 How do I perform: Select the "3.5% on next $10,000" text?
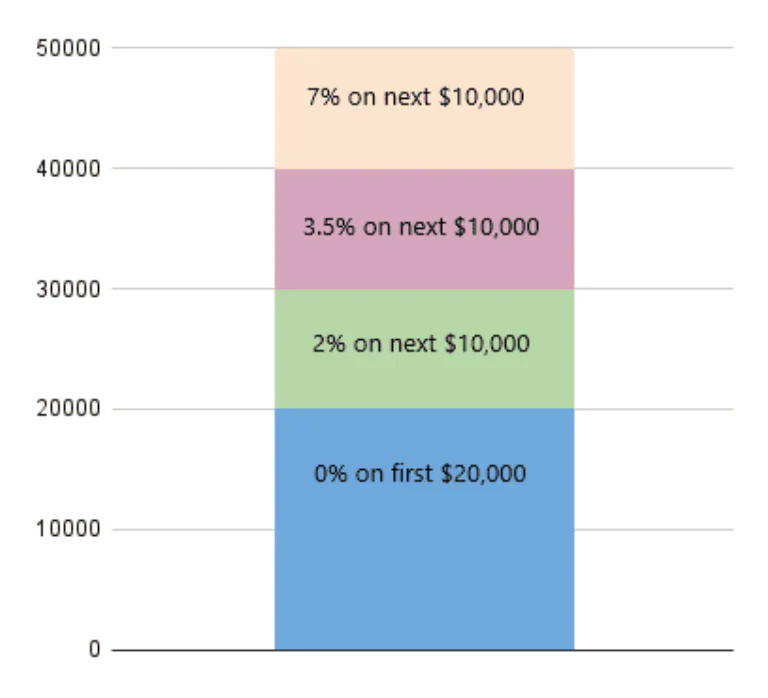pos(421,227)
